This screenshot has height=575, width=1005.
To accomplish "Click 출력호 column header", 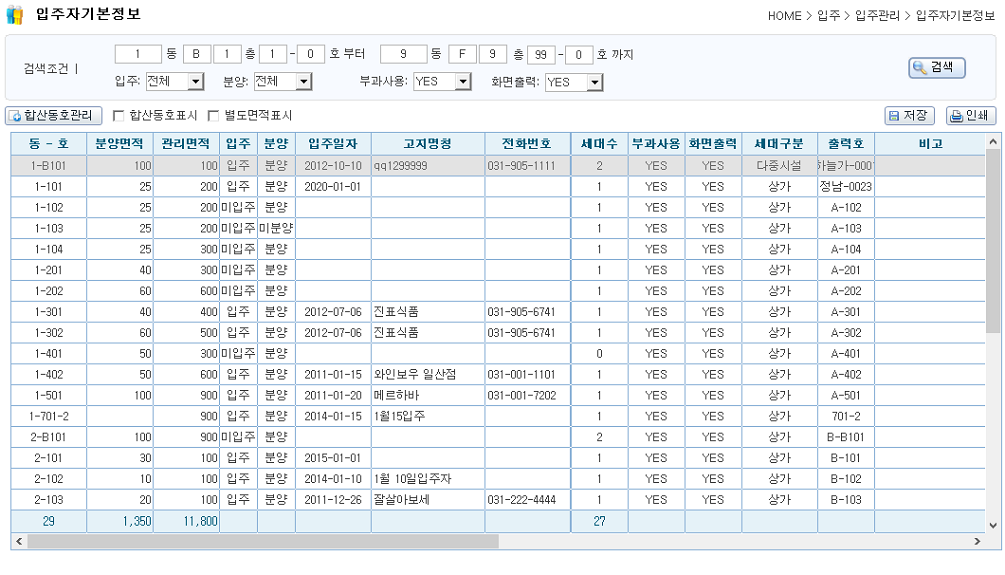I will click(846, 144).
